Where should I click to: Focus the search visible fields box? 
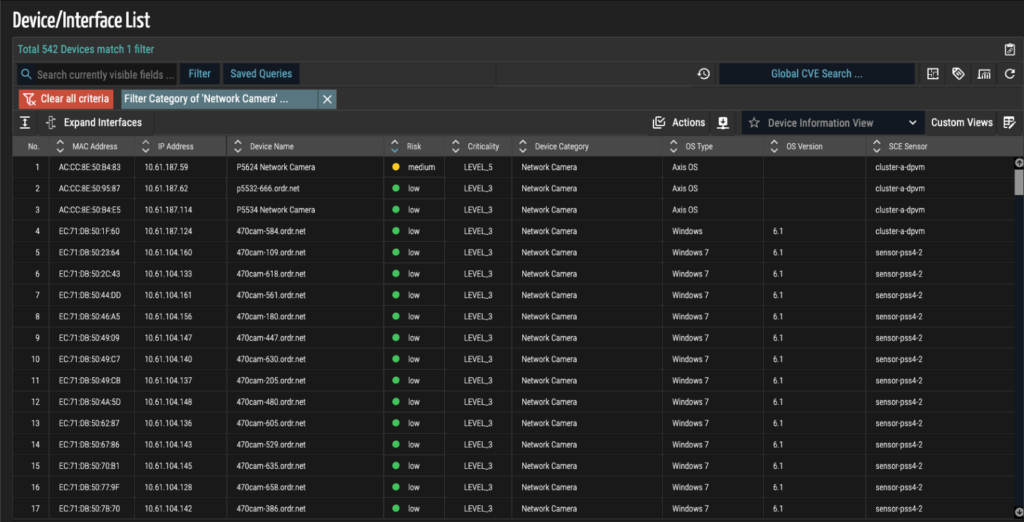pos(97,74)
